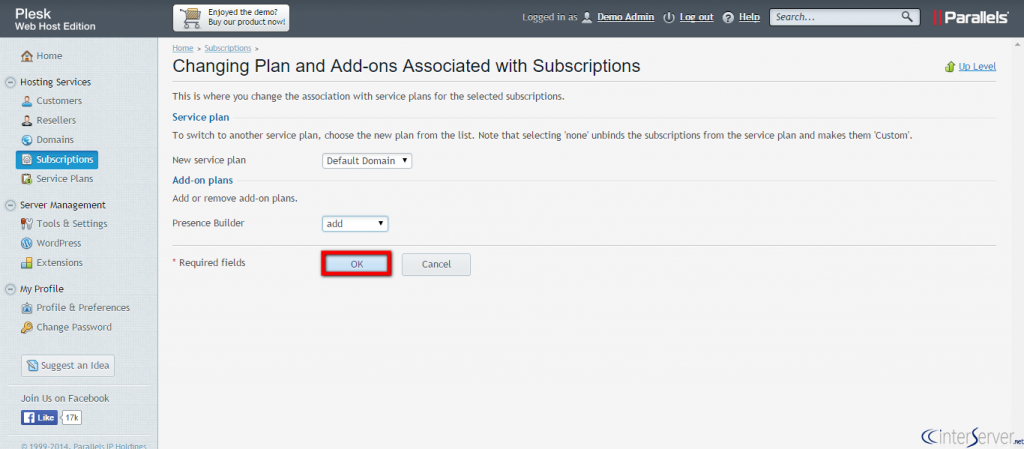Screen dimensions: 1024x449
Task: Click the Log out link
Action: [696, 18]
